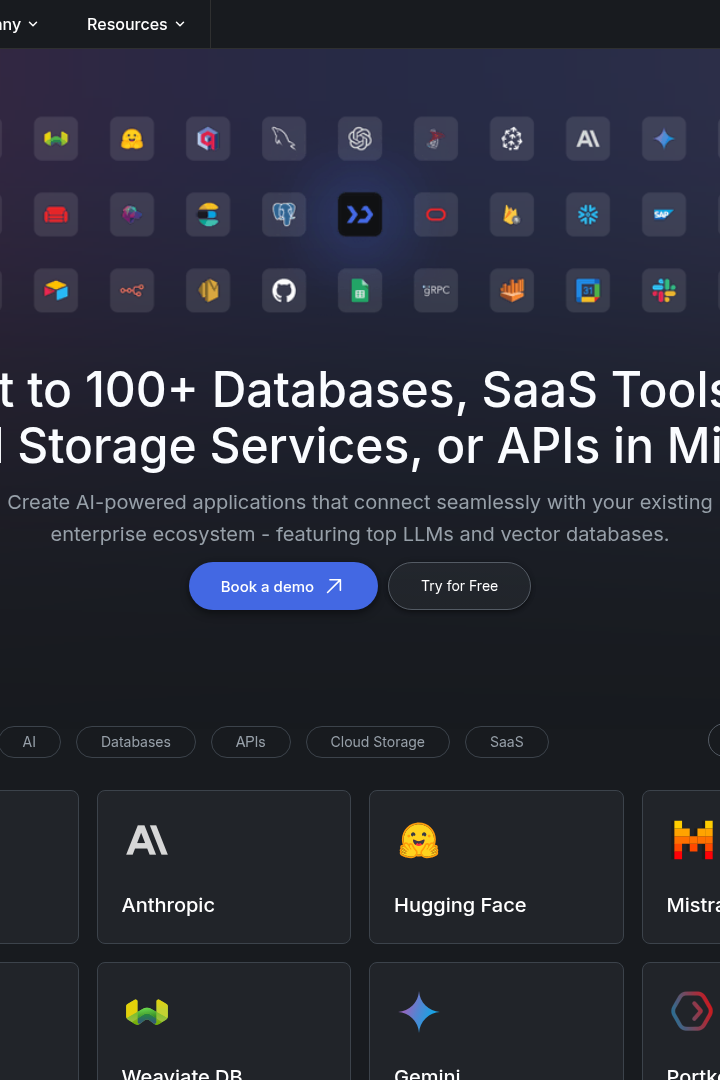This screenshot has width=720, height=1080.
Task: Click the purple gem icon beside the Couchbase icon
Action: (132, 214)
